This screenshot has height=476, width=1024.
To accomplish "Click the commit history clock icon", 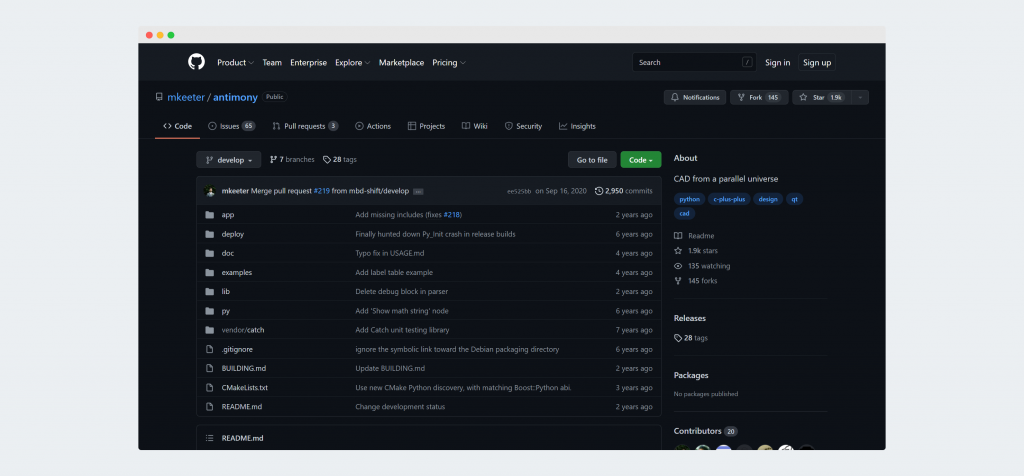I will (x=599, y=191).
